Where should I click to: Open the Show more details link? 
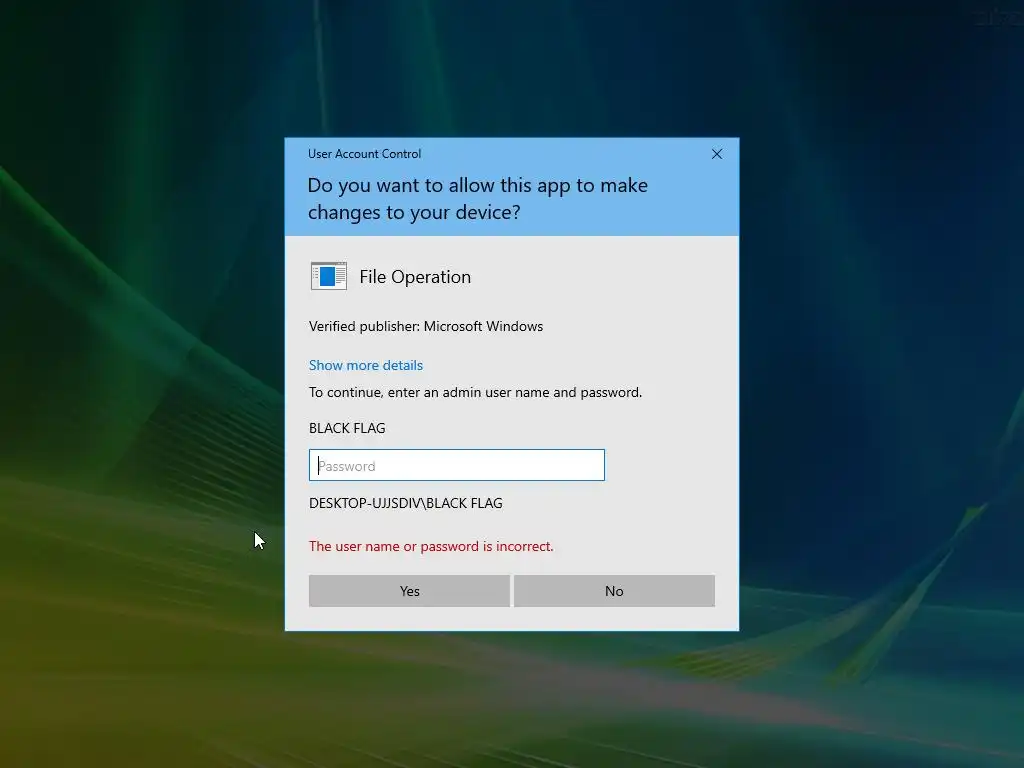click(x=366, y=365)
